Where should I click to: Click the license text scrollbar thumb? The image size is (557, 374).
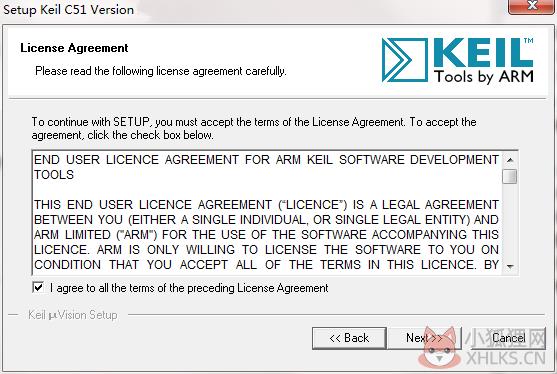[510, 177]
